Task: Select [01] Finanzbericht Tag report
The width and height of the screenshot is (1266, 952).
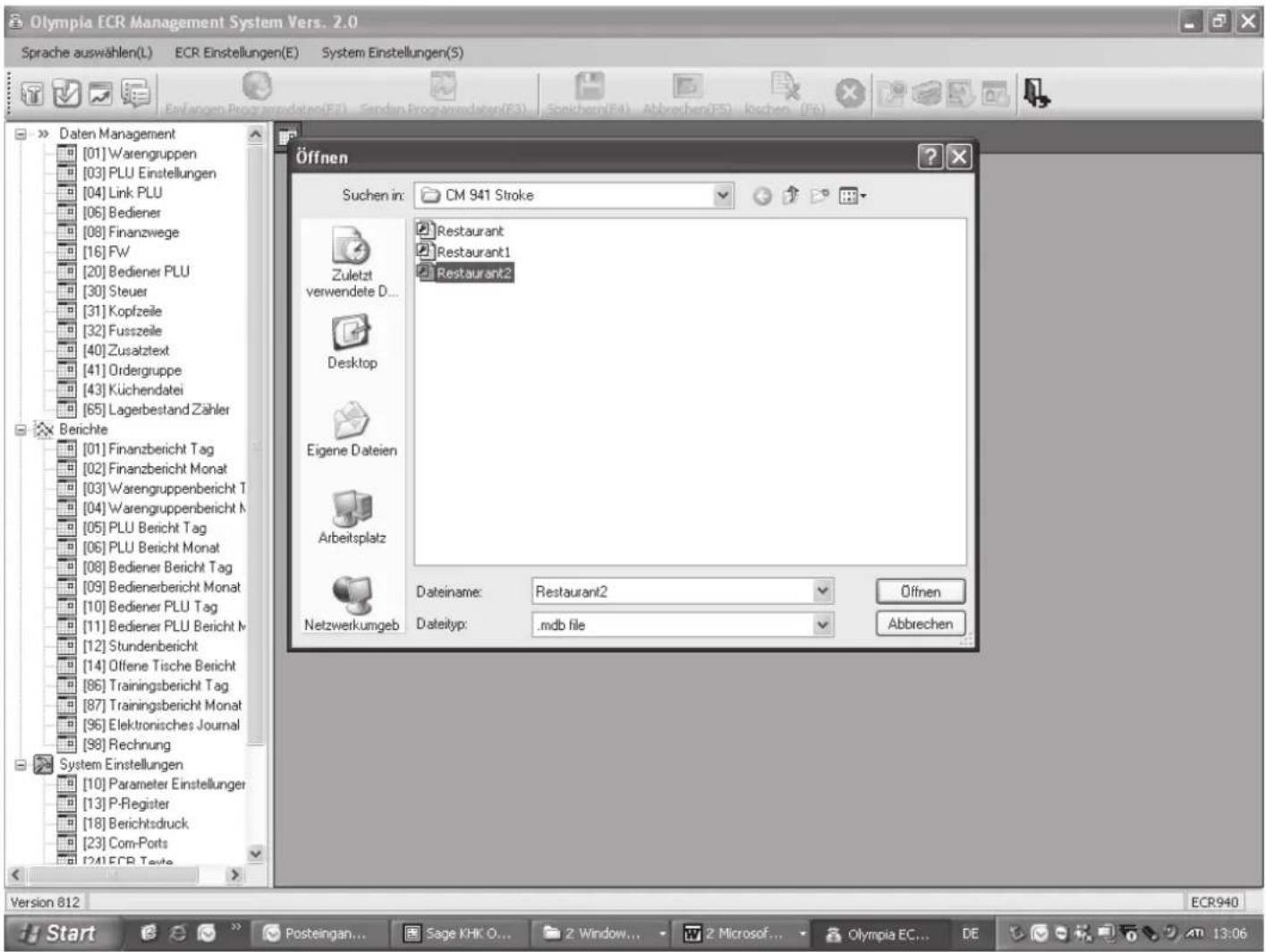Action: click(x=149, y=449)
